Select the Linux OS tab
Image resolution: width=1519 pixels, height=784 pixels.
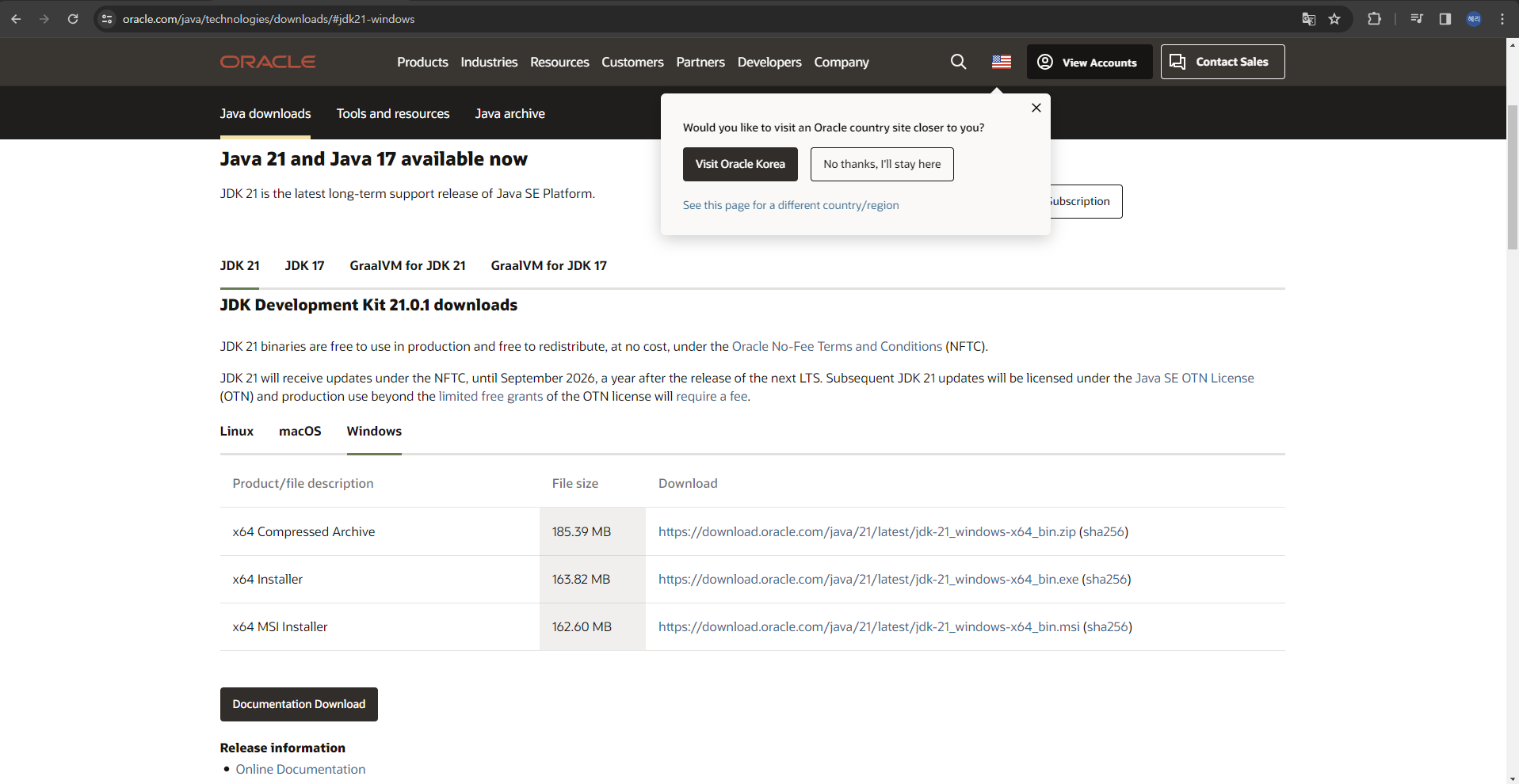237,431
